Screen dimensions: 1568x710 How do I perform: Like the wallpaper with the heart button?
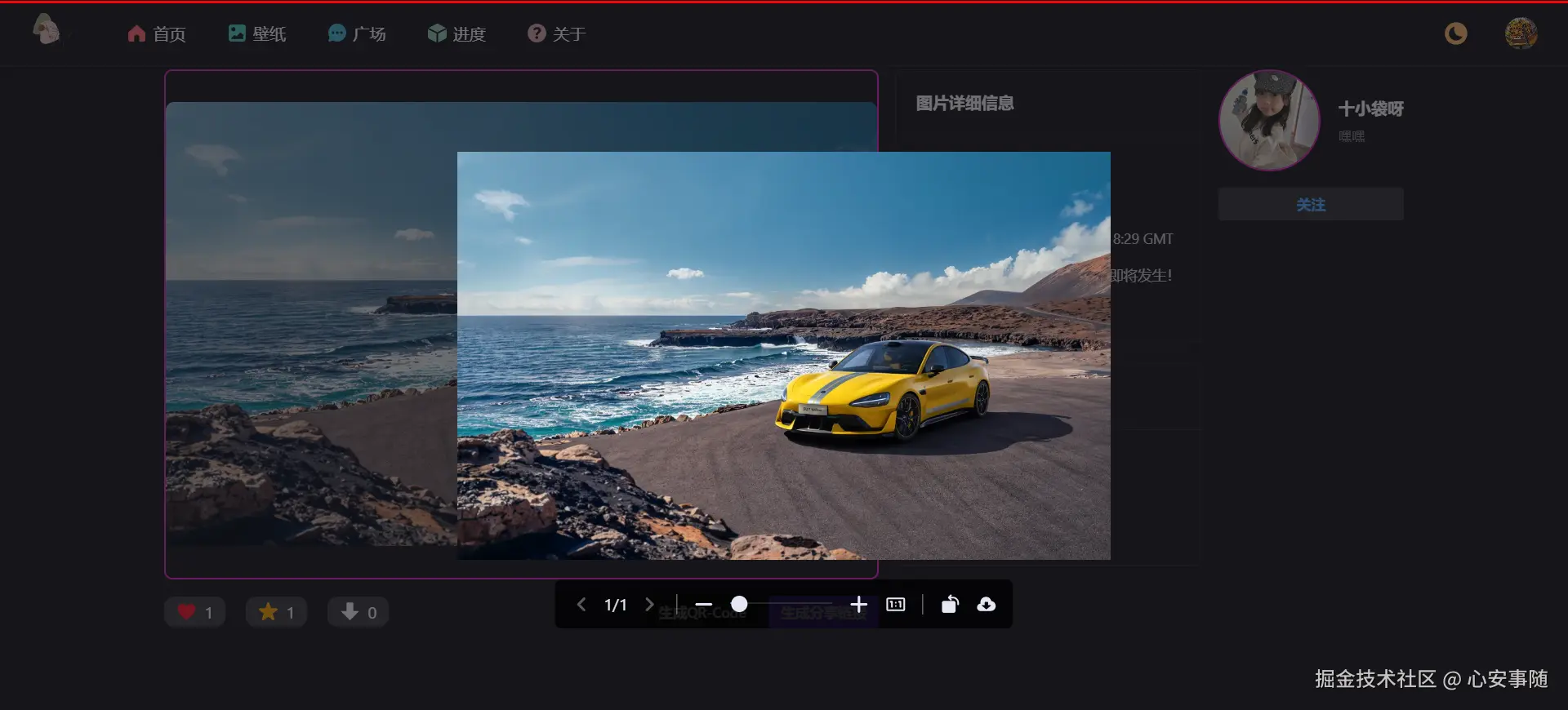click(x=194, y=612)
